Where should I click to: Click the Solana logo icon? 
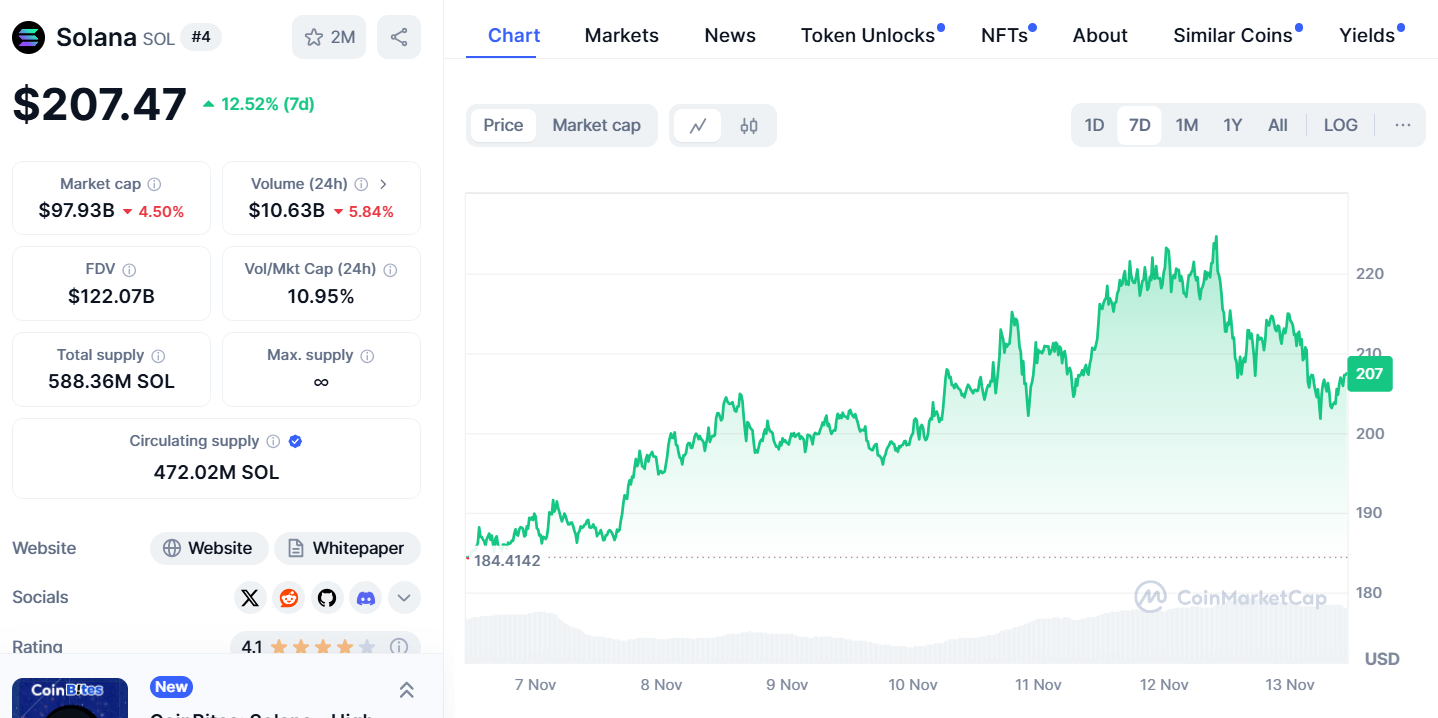(28, 37)
